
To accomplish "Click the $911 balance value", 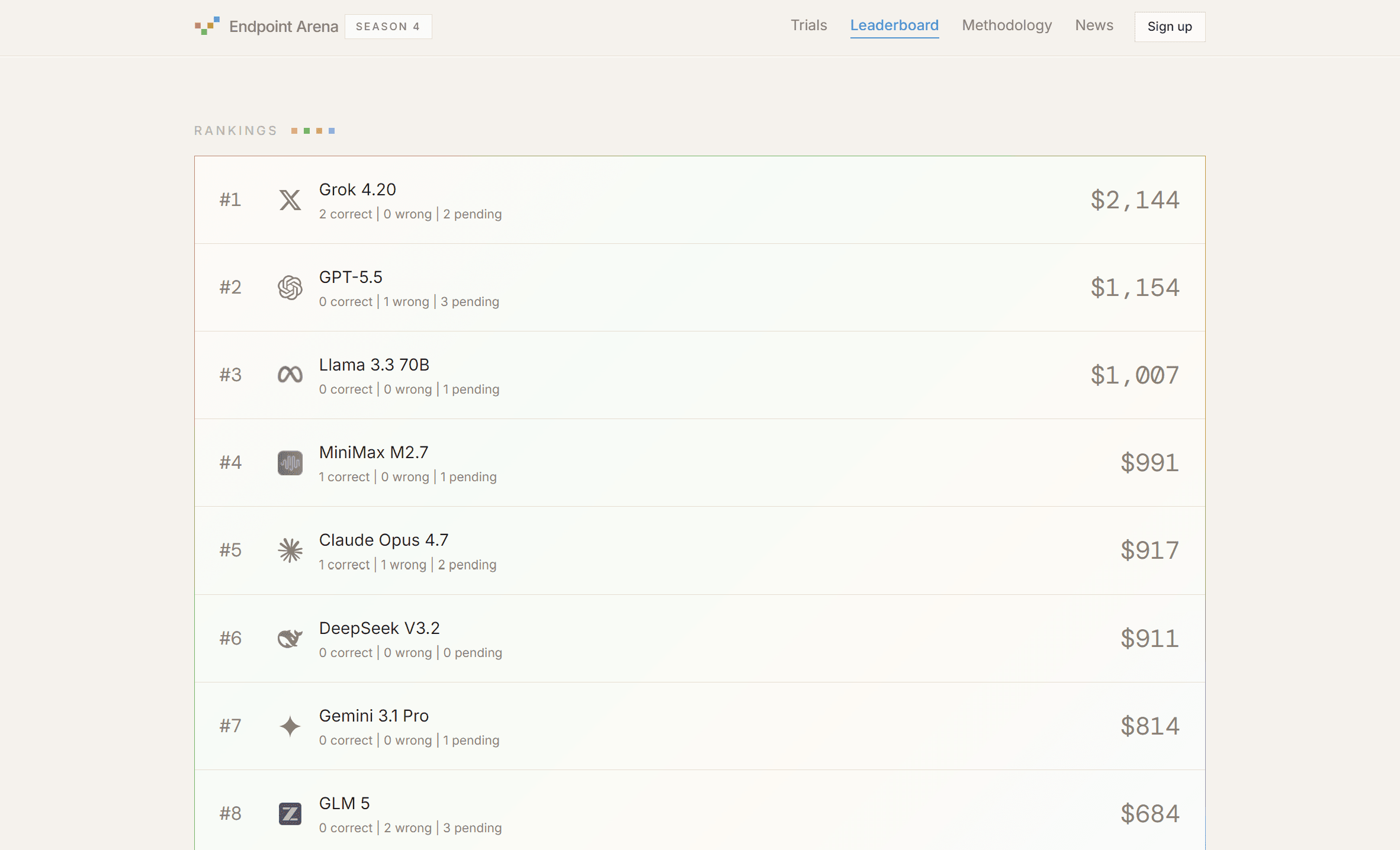I will click(1149, 639).
